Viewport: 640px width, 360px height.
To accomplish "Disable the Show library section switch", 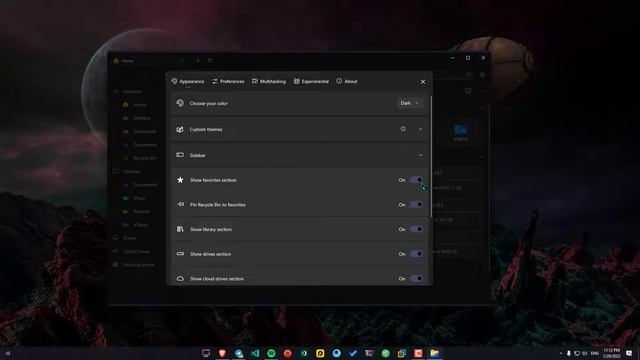I will click(x=416, y=229).
